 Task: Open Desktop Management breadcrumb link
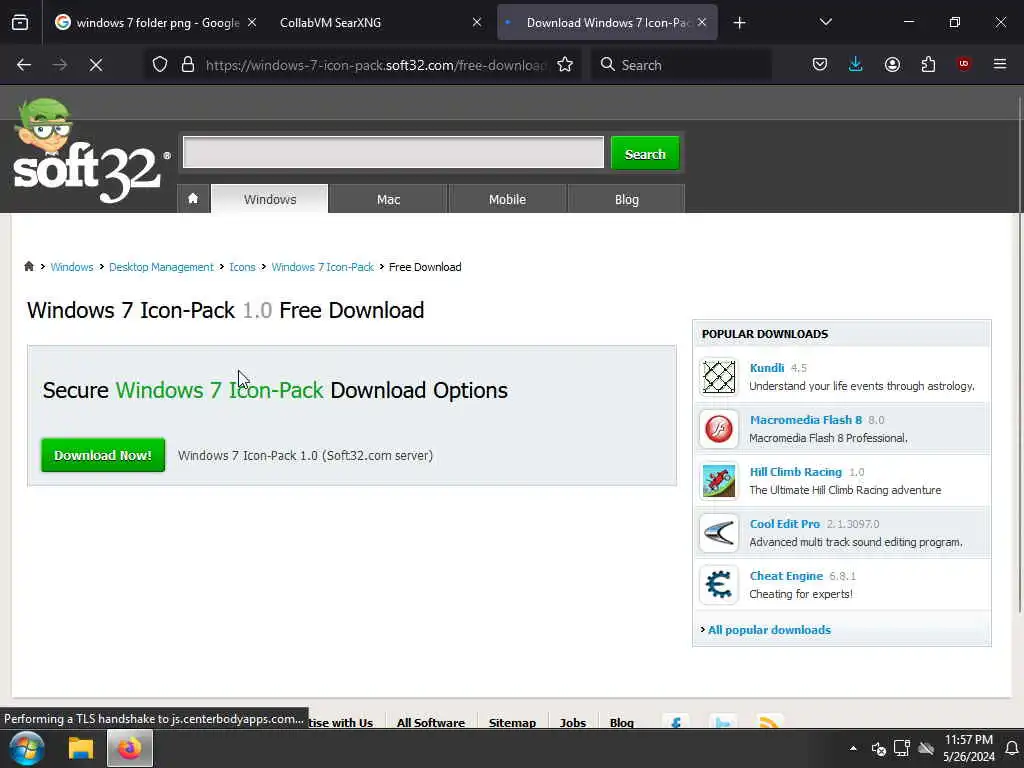click(x=161, y=266)
